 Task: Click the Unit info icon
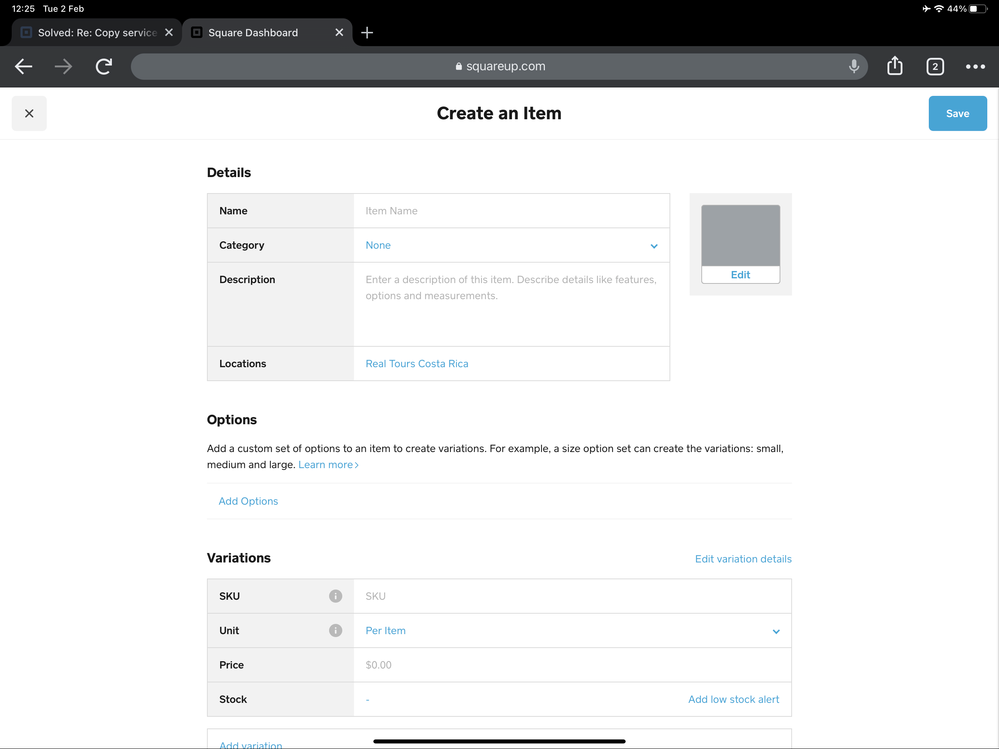pyautogui.click(x=336, y=631)
